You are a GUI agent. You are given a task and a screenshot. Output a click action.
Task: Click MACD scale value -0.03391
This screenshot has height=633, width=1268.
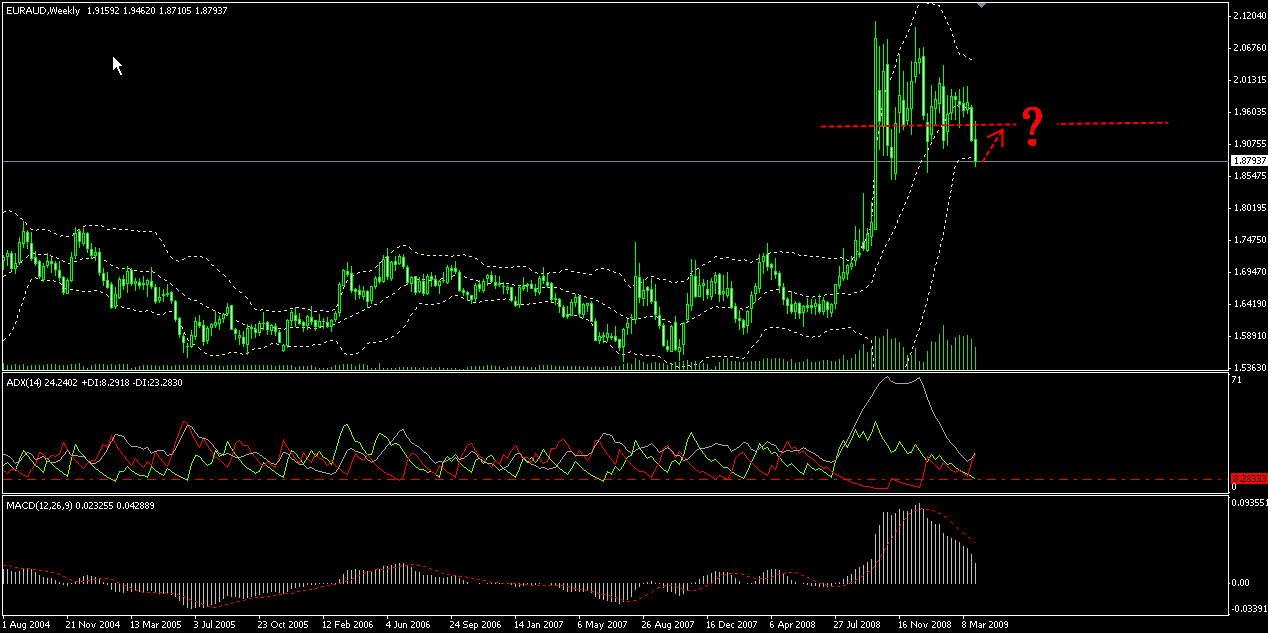(1249, 607)
